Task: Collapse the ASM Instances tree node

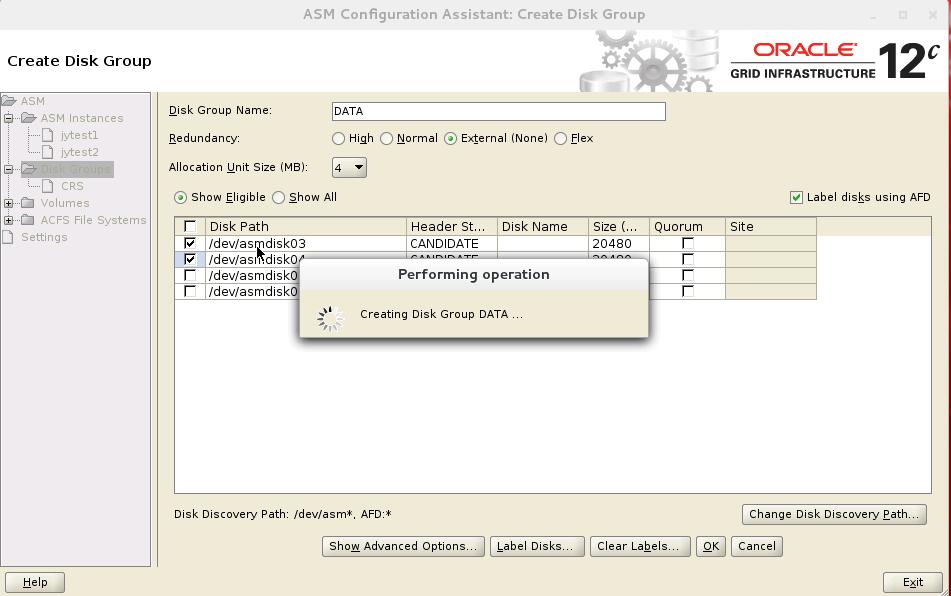Action: 8,118
